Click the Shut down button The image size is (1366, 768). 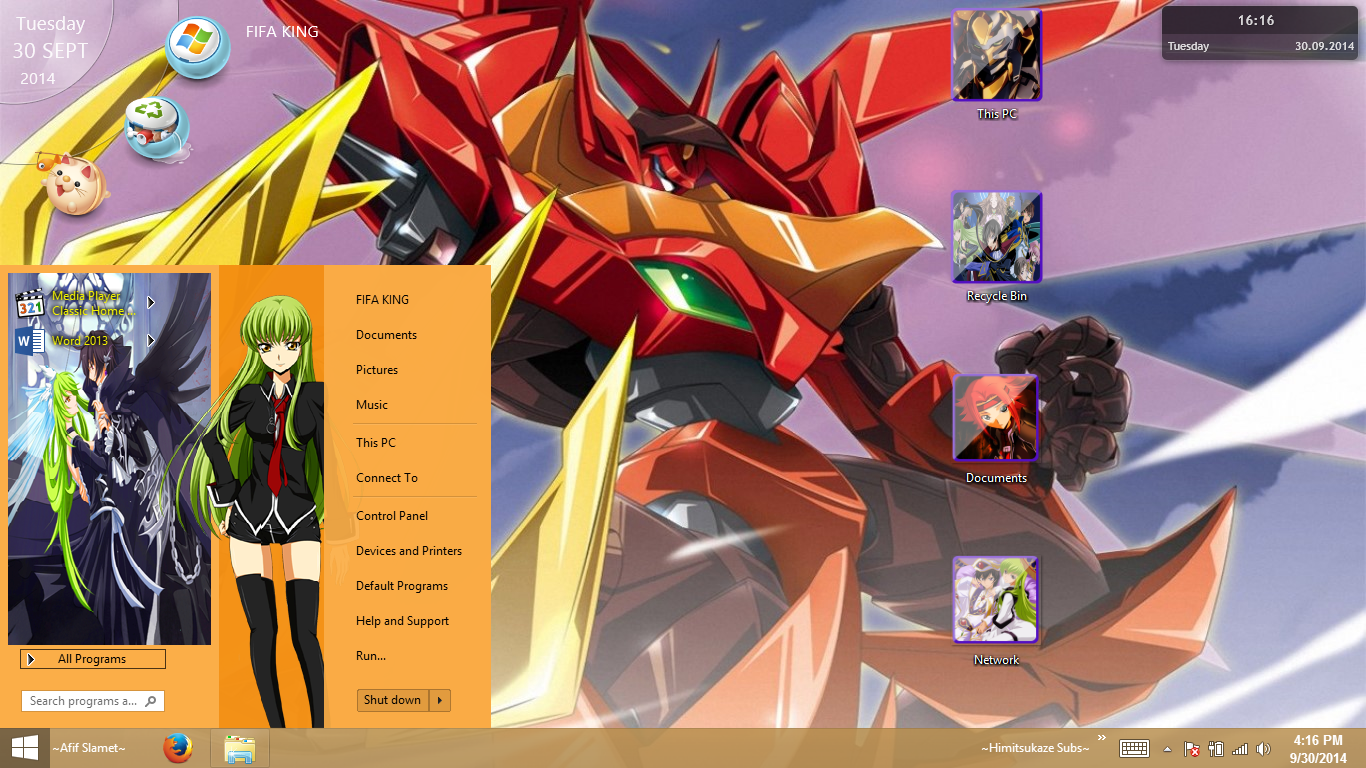393,700
